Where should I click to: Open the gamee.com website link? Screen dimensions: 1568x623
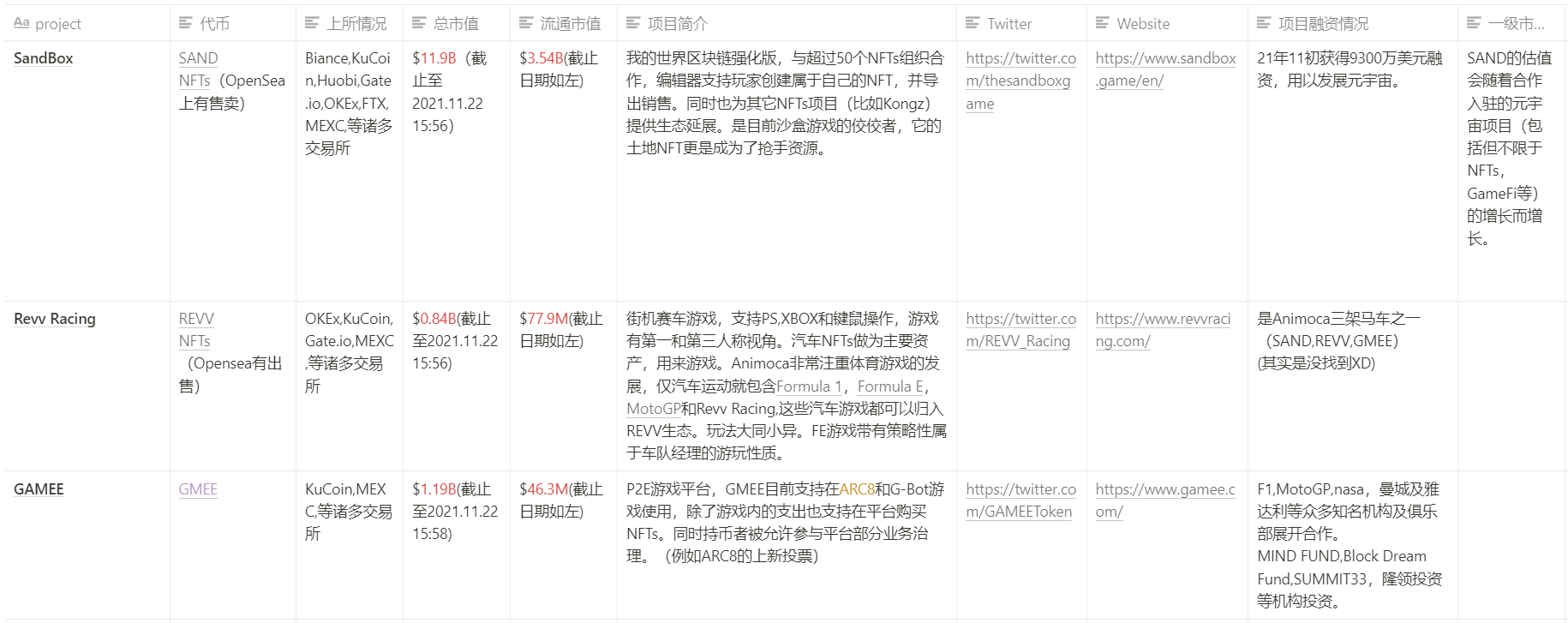(1165, 500)
